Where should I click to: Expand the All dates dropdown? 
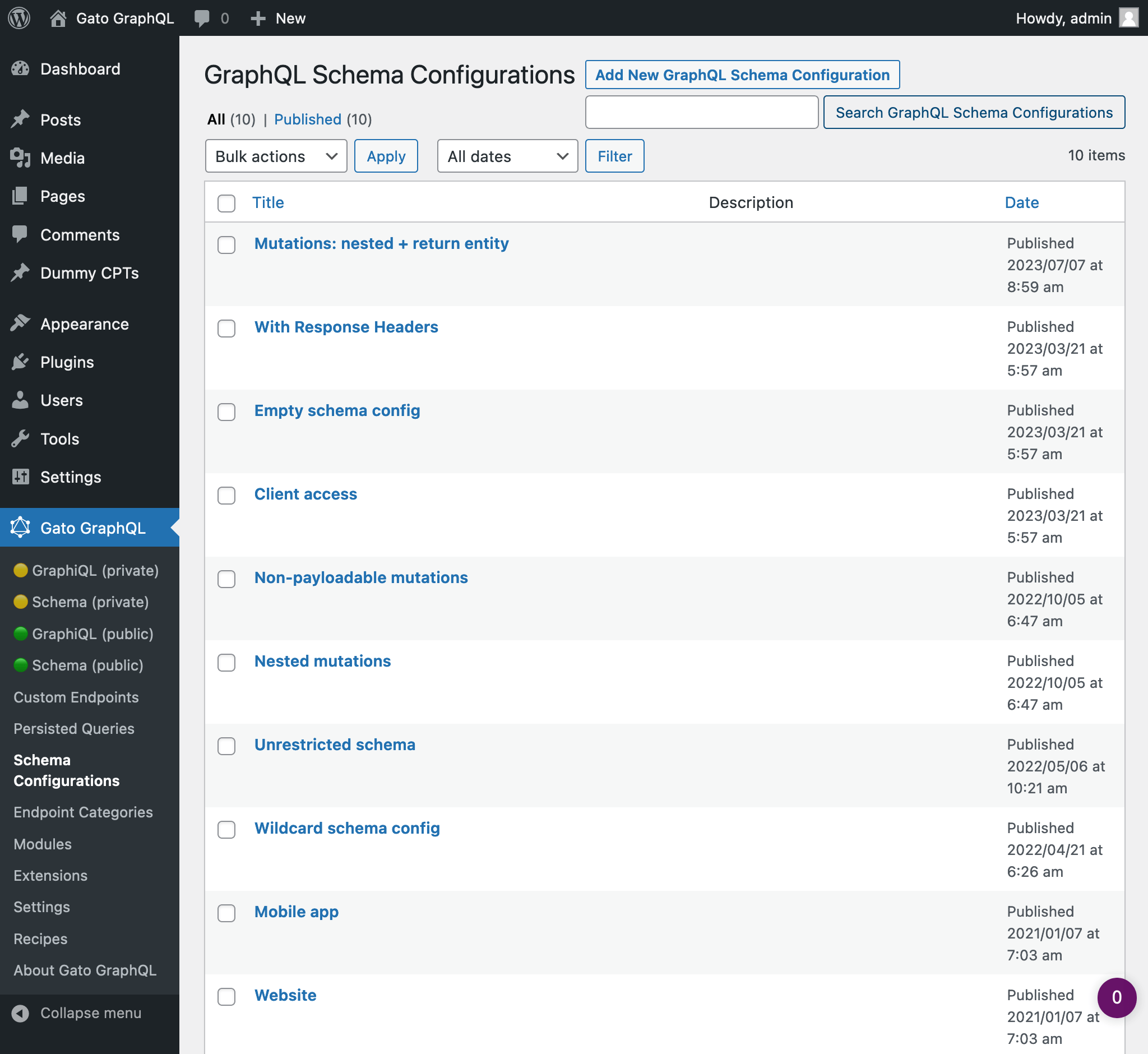point(507,156)
